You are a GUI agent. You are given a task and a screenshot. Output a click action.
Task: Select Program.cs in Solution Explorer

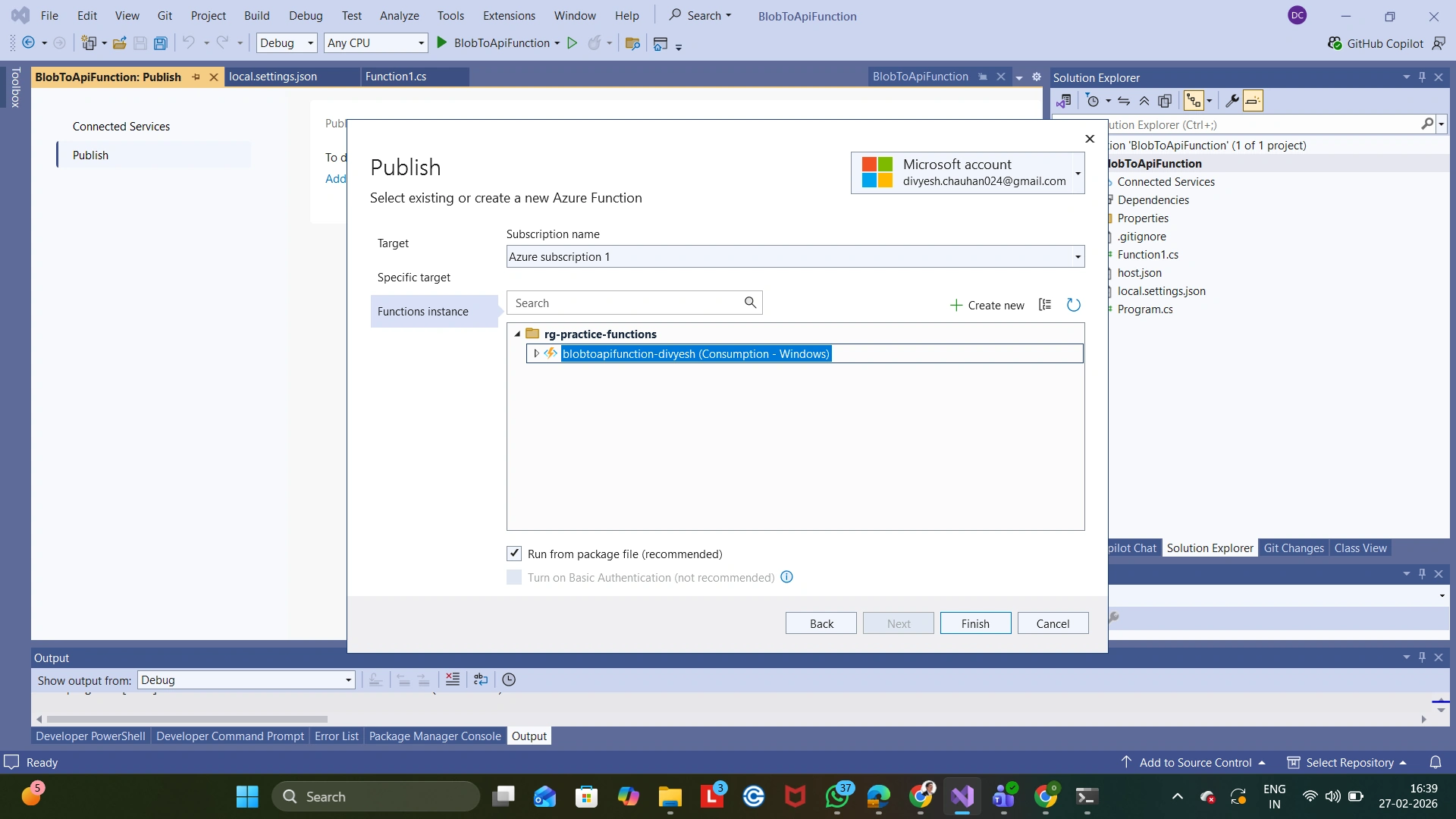(x=1145, y=309)
